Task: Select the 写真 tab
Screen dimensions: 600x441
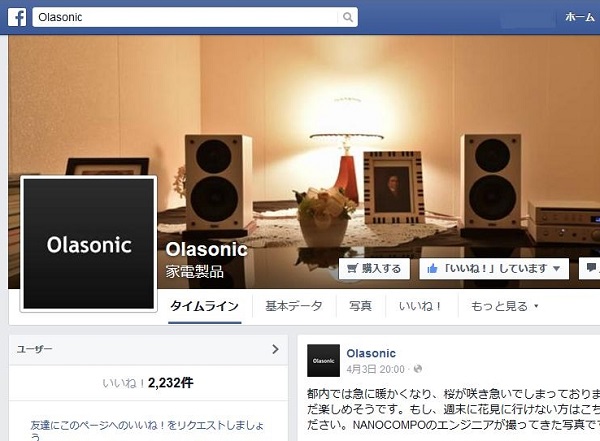Action: click(360, 306)
